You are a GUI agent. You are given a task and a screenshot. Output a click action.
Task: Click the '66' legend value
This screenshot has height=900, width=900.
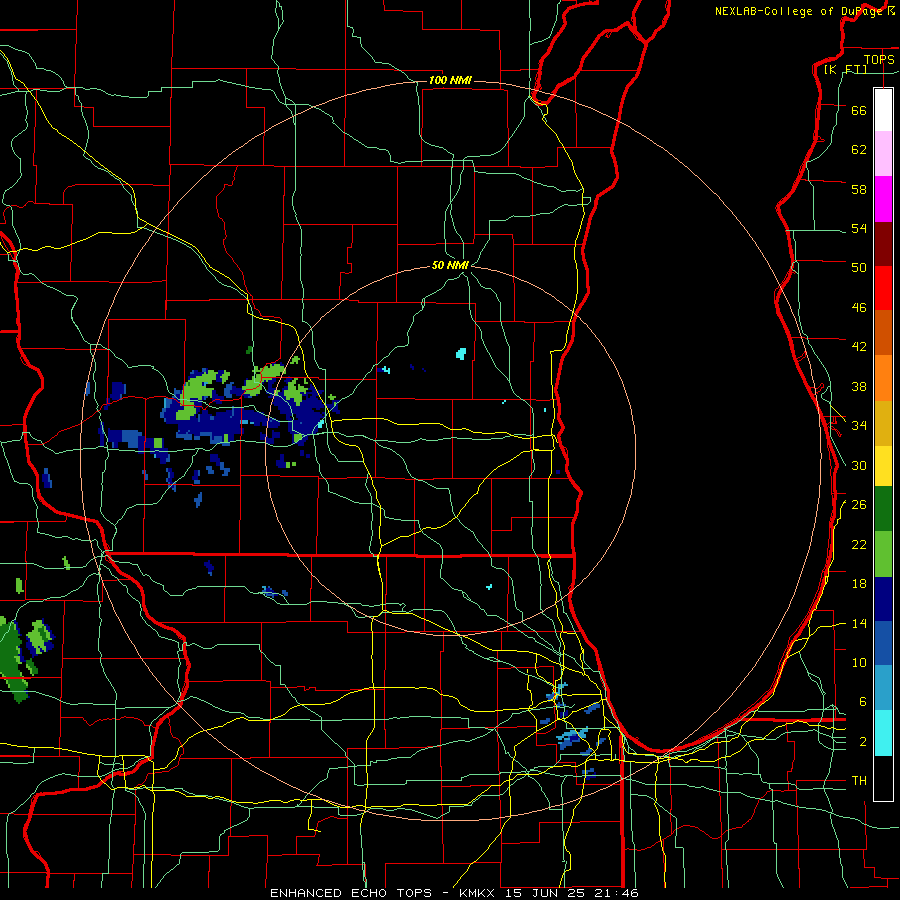pyautogui.click(x=859, y=110)
